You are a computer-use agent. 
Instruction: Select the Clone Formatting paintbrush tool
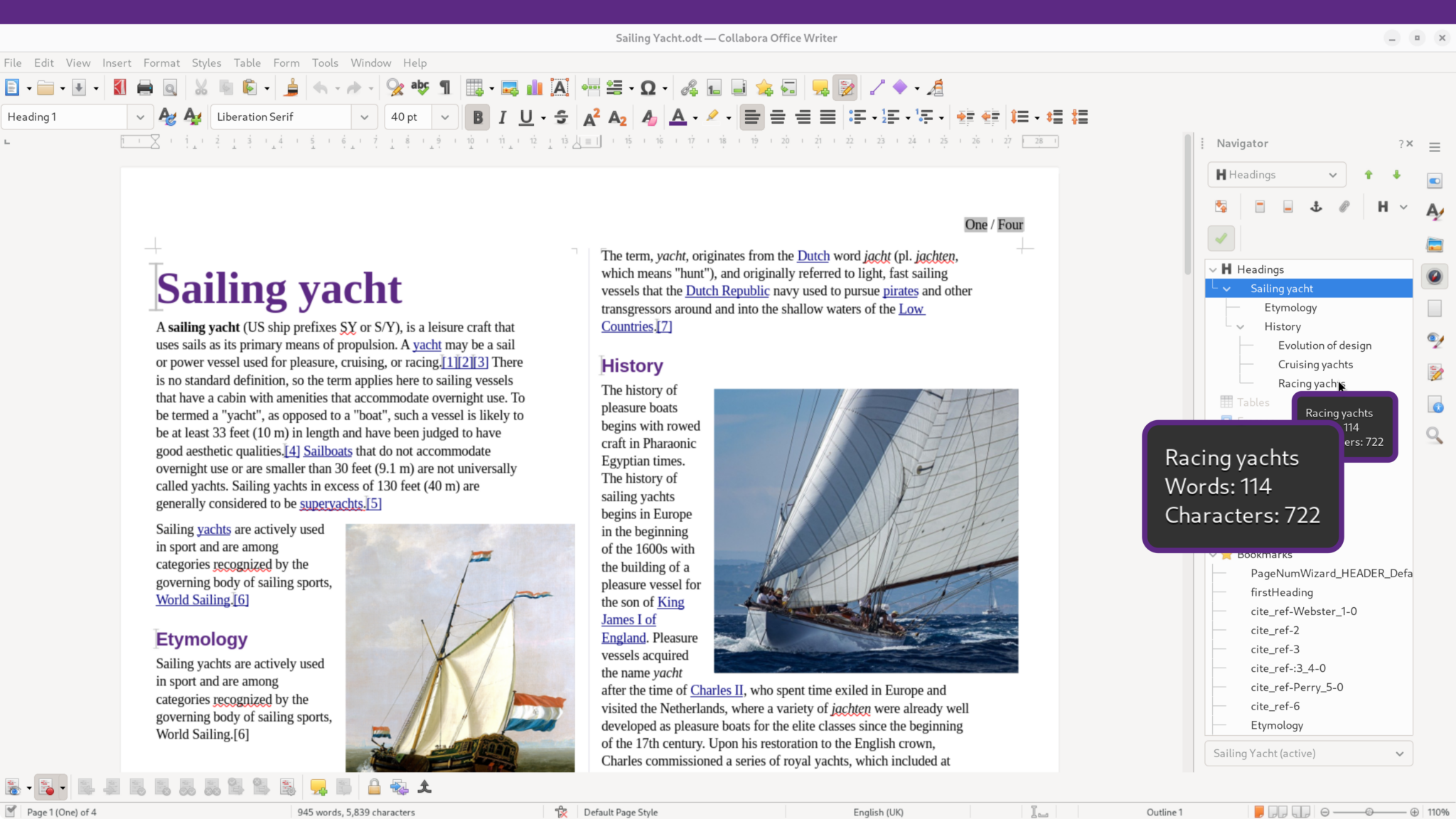coord(291,87)
